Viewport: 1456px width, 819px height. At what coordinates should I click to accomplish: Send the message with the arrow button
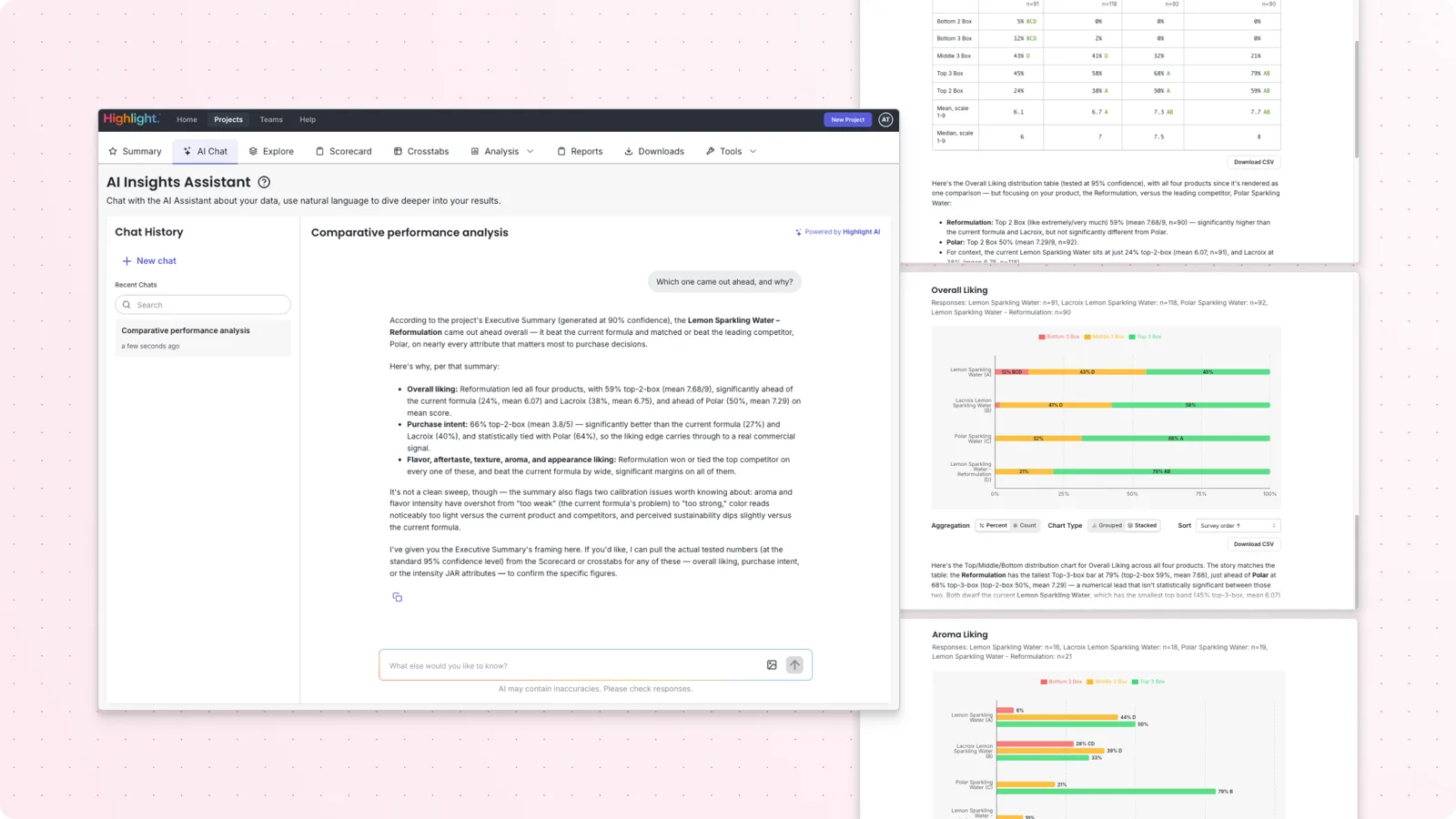click(794, 665)
